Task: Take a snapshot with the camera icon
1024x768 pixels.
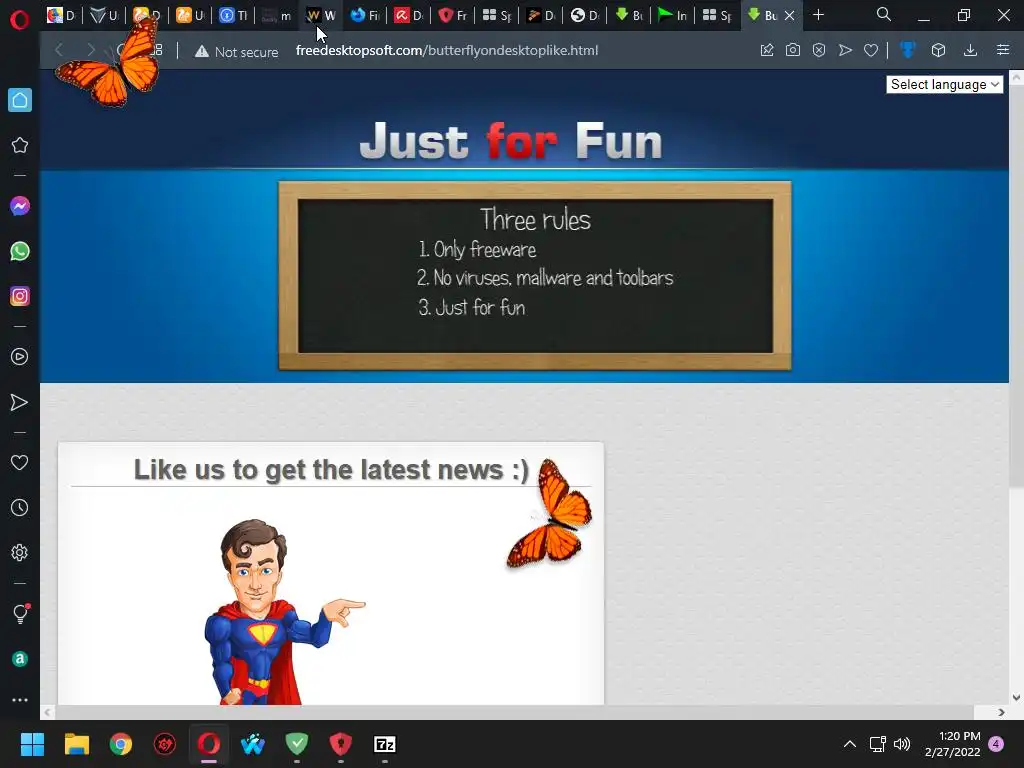Action: tap(793, 50)
